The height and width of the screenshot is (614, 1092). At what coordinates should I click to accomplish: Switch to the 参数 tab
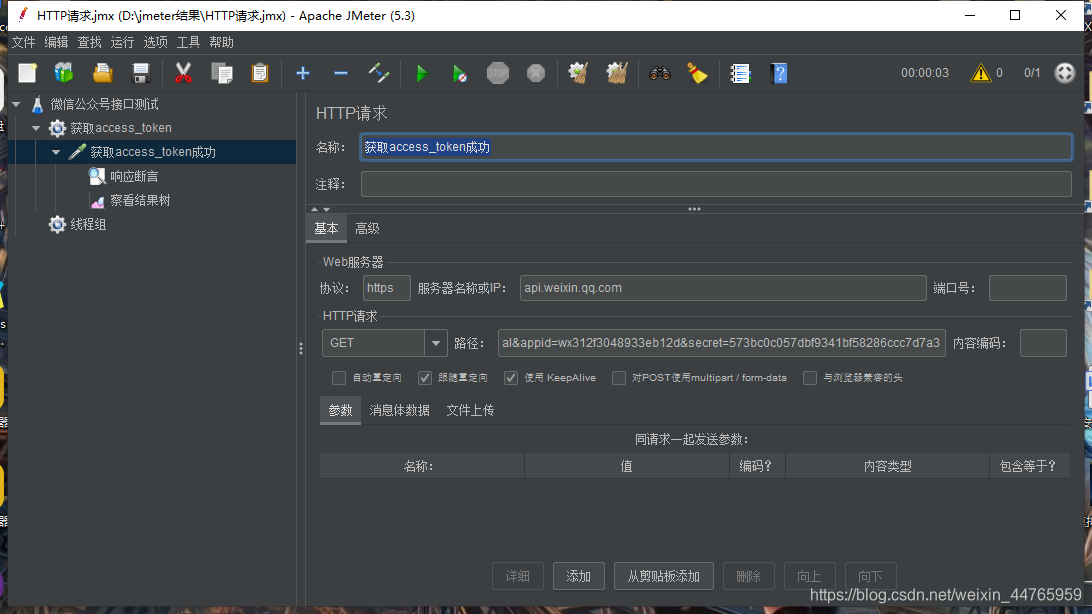coord(341,410)
